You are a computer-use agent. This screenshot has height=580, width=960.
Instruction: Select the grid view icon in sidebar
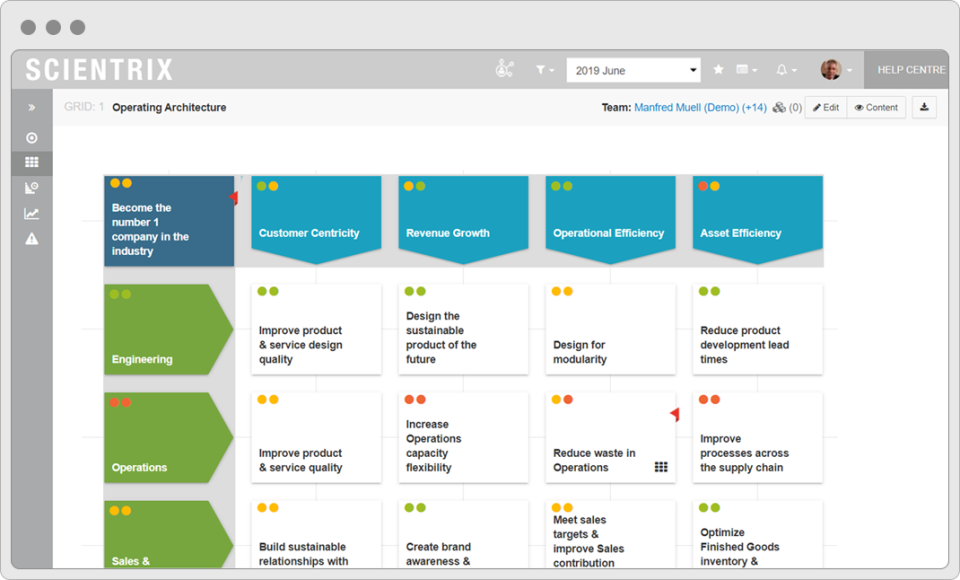[32, 162]
